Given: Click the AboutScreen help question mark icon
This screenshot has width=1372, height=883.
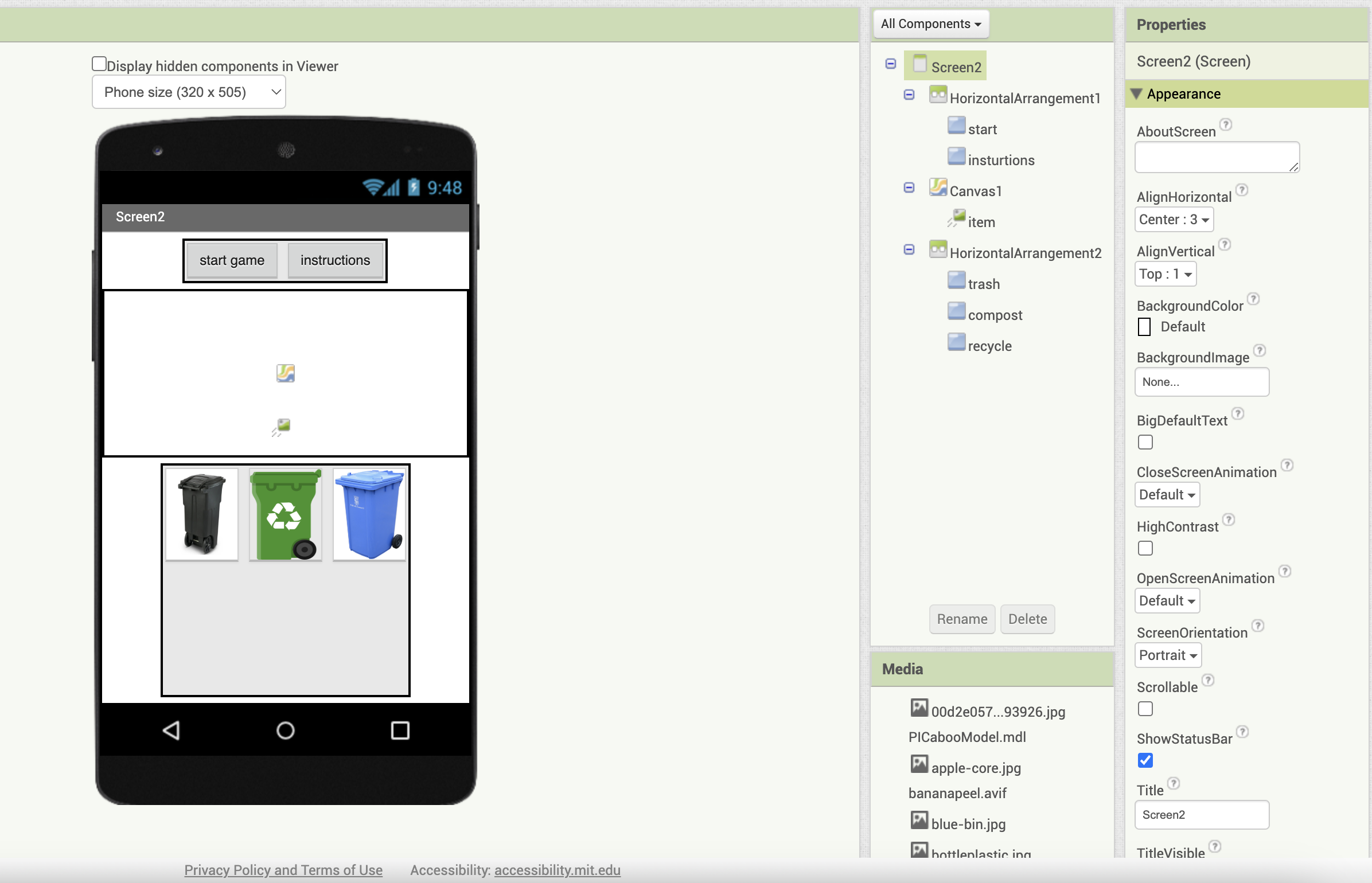Looking at the screenshot, I should coord(1226,124).
